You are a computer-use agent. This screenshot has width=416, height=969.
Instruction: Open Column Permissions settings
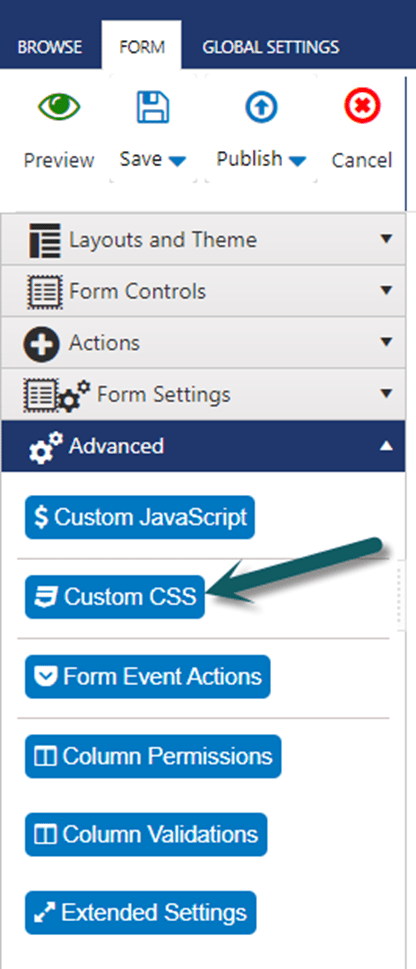[x=153, y=756]
